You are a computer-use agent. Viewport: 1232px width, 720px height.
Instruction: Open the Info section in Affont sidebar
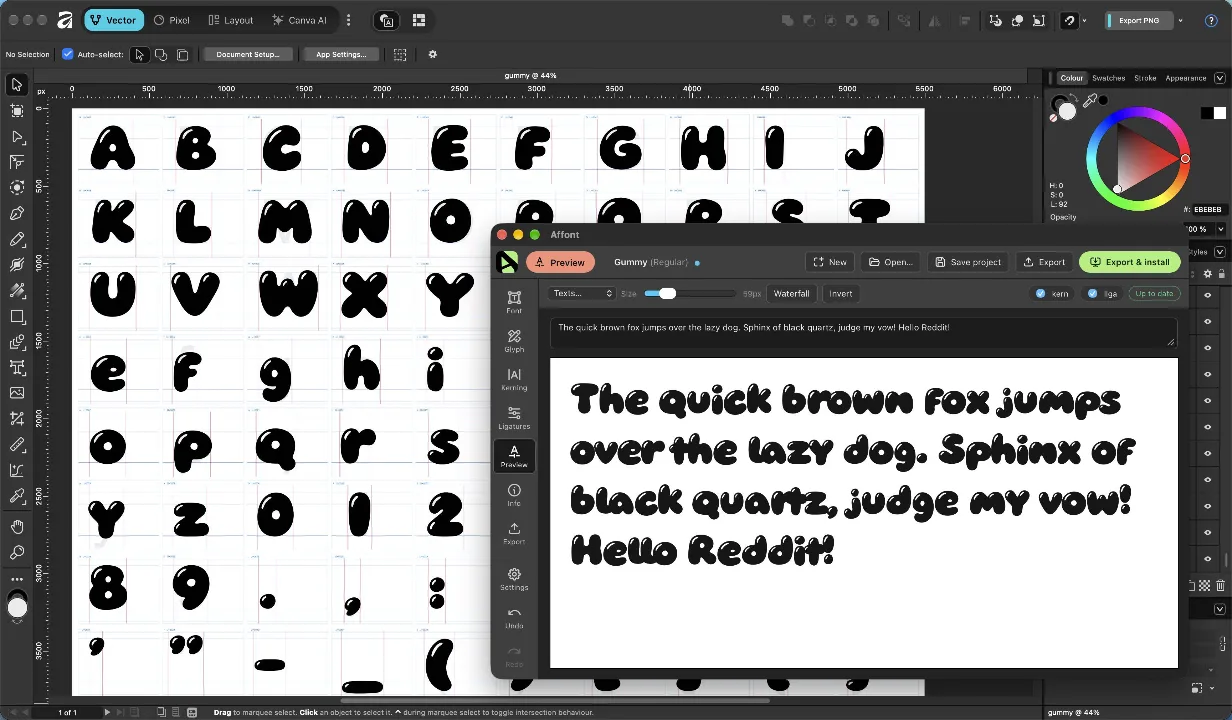(x=514, y=495)
